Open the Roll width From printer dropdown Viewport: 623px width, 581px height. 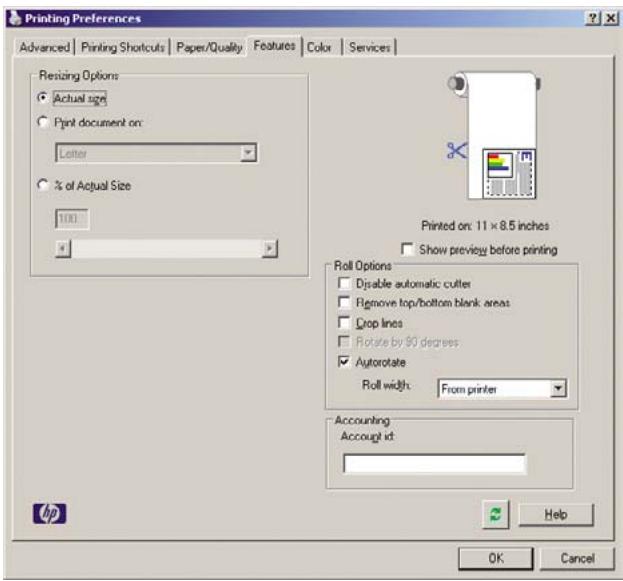502,389
